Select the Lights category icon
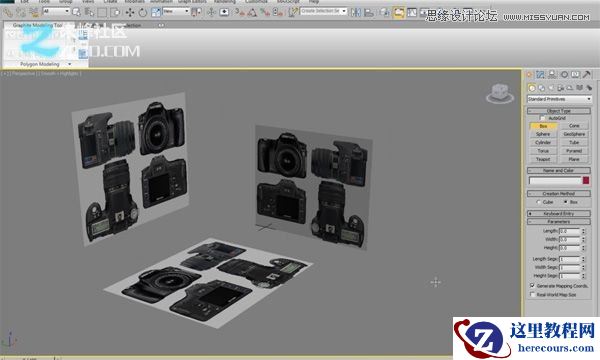600x360 pixels. pyautogui.click(x=551, y=88)
